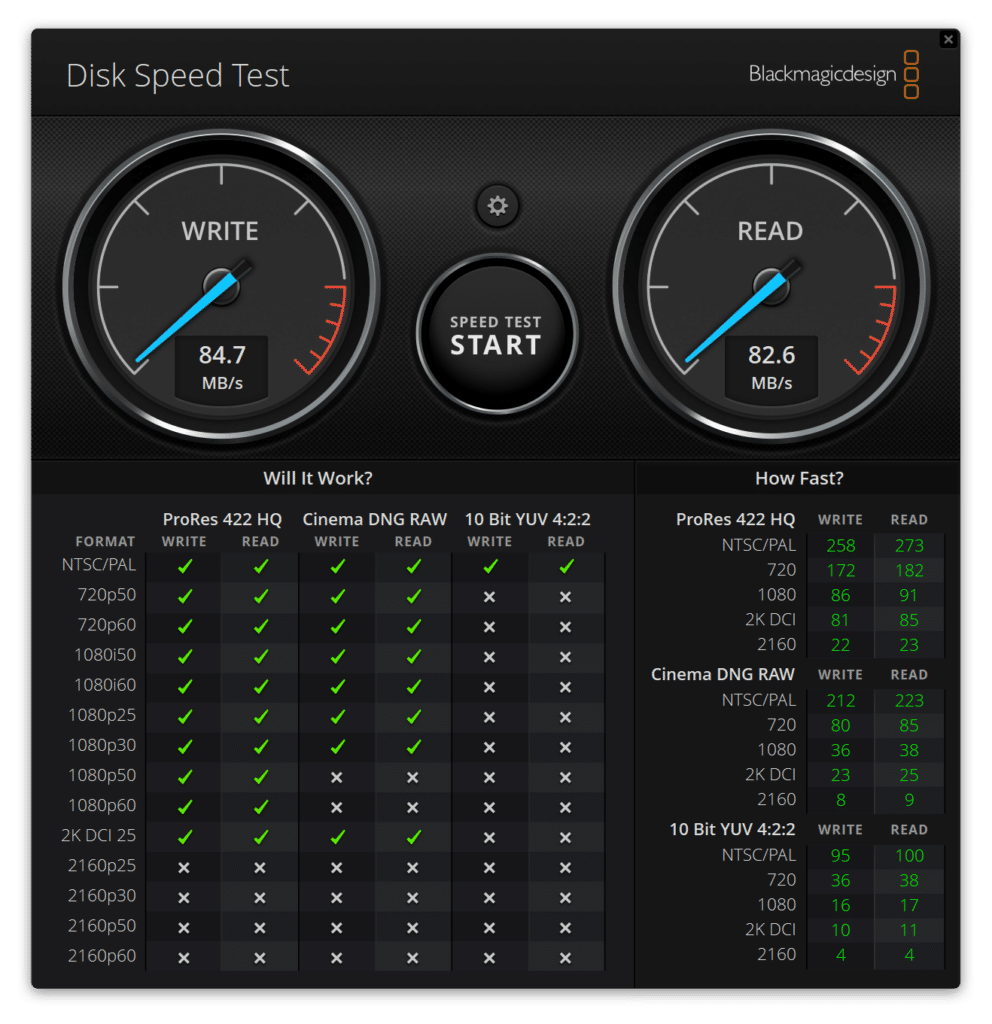Click the 1080p25 ProRes write checkmark
Image resolution: width=992 pixels, height=1024 pixels.
(x=185, y=716)
